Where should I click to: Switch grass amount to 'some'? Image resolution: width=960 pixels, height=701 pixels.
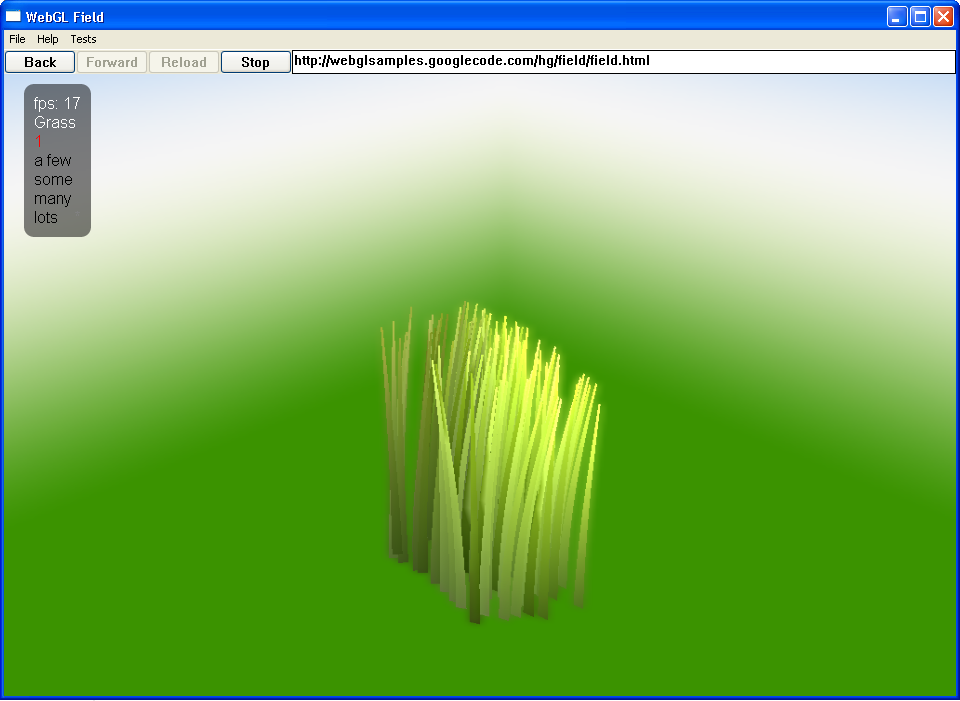point(53,180)
